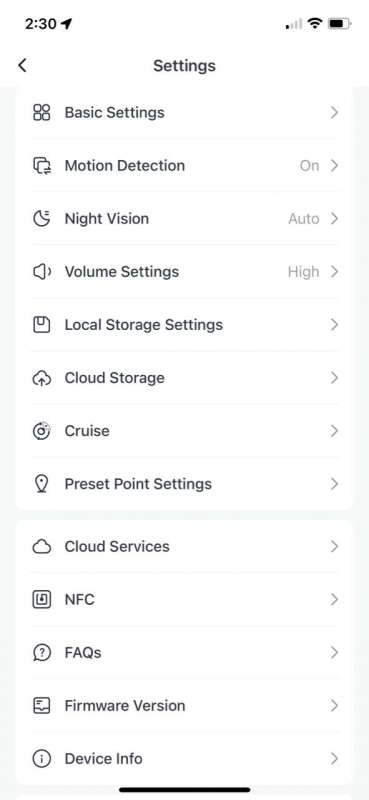
Task: Tap the back arrow in the header
Action: pos(22,65)
